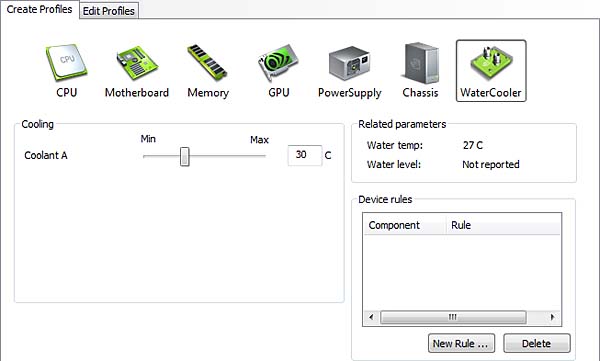This screenshot has height=361, width=600.
Task: Select the GPU graphics card icon
Action: (x=278, y=62)
